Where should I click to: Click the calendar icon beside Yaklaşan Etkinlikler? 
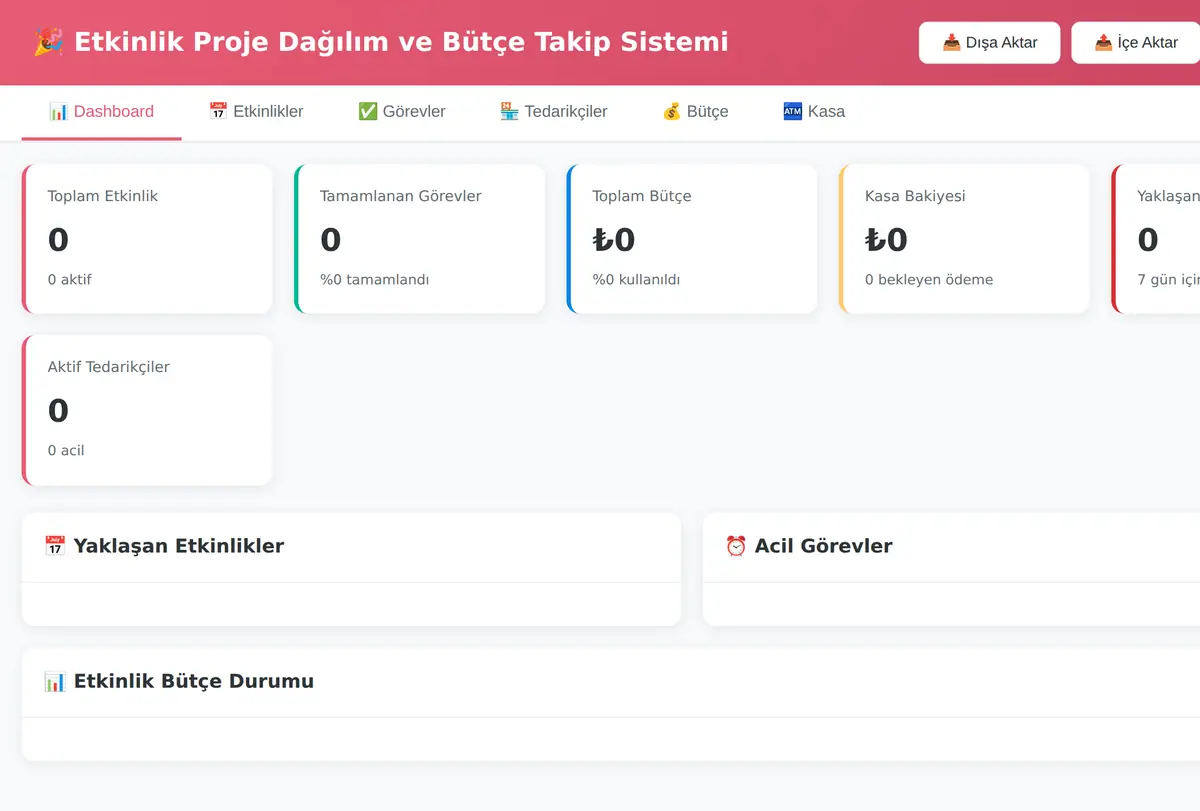click(x=55, y=546)
